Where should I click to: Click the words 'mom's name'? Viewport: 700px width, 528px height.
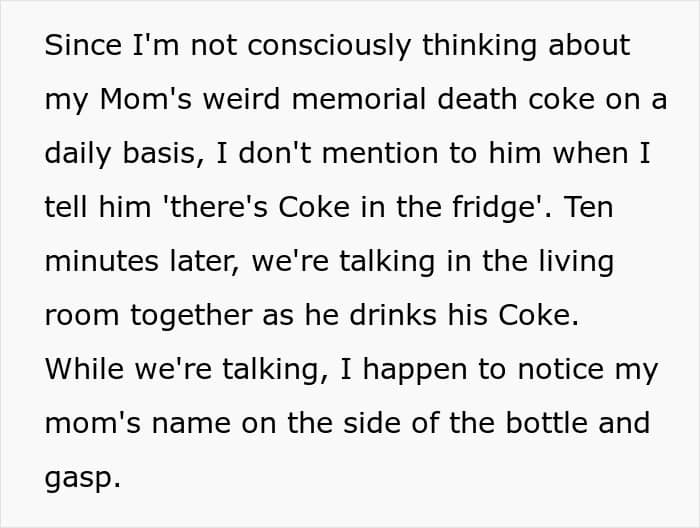[x=138, y=423]
